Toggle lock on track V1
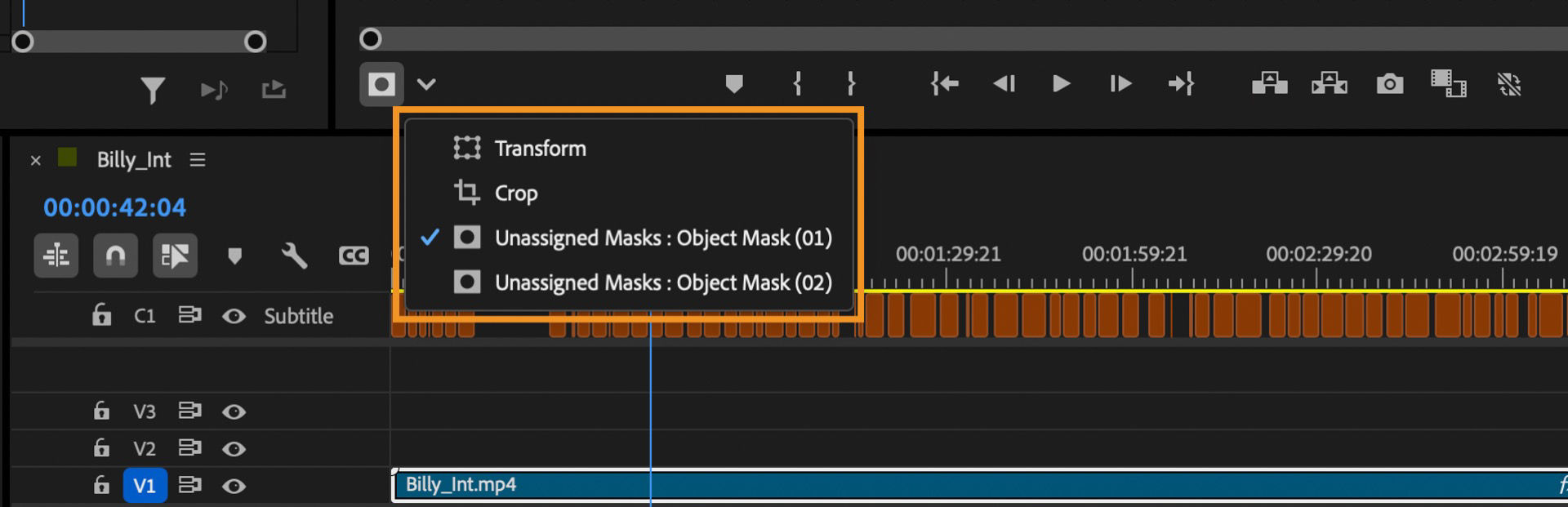The height and width of the screenshot is (507, 1568). point(101,485)
